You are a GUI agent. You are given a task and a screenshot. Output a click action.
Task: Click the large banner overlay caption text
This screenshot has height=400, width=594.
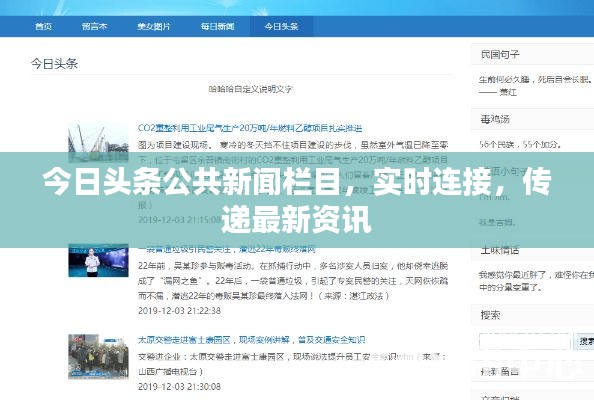pos(297,200)
